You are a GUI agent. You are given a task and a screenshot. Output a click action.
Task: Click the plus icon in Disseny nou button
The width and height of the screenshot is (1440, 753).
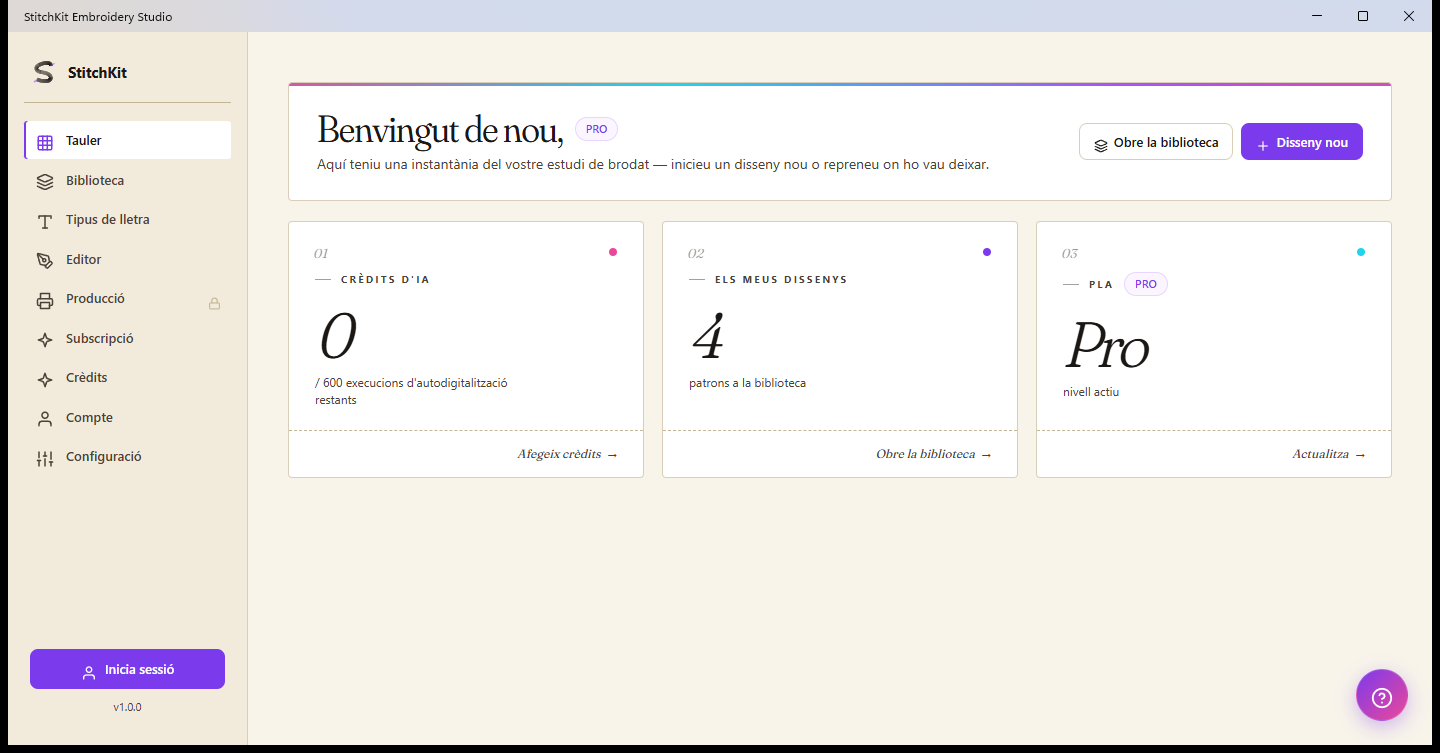pos(1263,145)
